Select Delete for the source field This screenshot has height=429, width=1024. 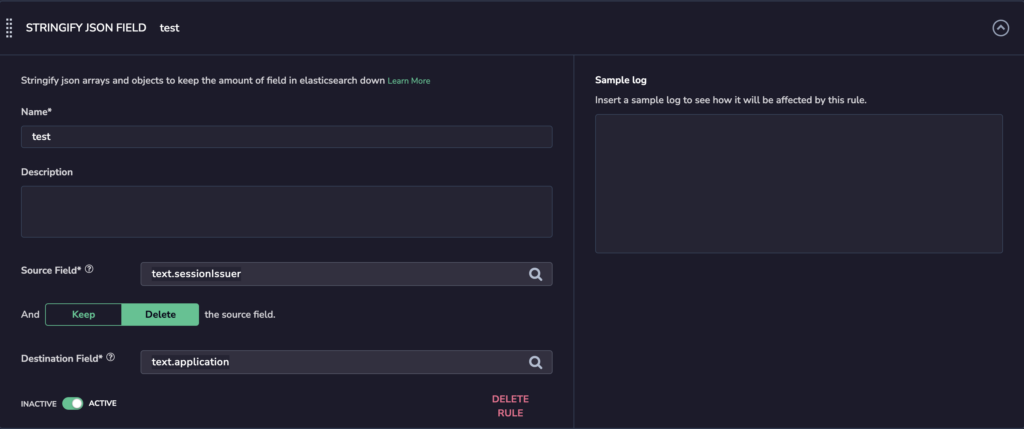(x=161, y=314)
